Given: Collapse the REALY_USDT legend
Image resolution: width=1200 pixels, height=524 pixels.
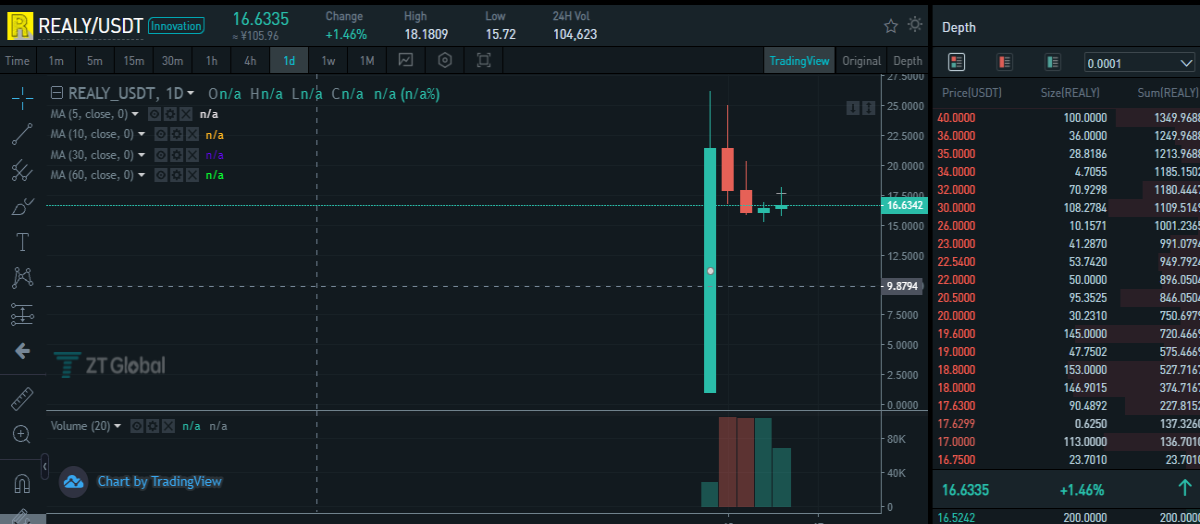Looking at the screenshot, I should pyautogui.click(x=57, y=93).
